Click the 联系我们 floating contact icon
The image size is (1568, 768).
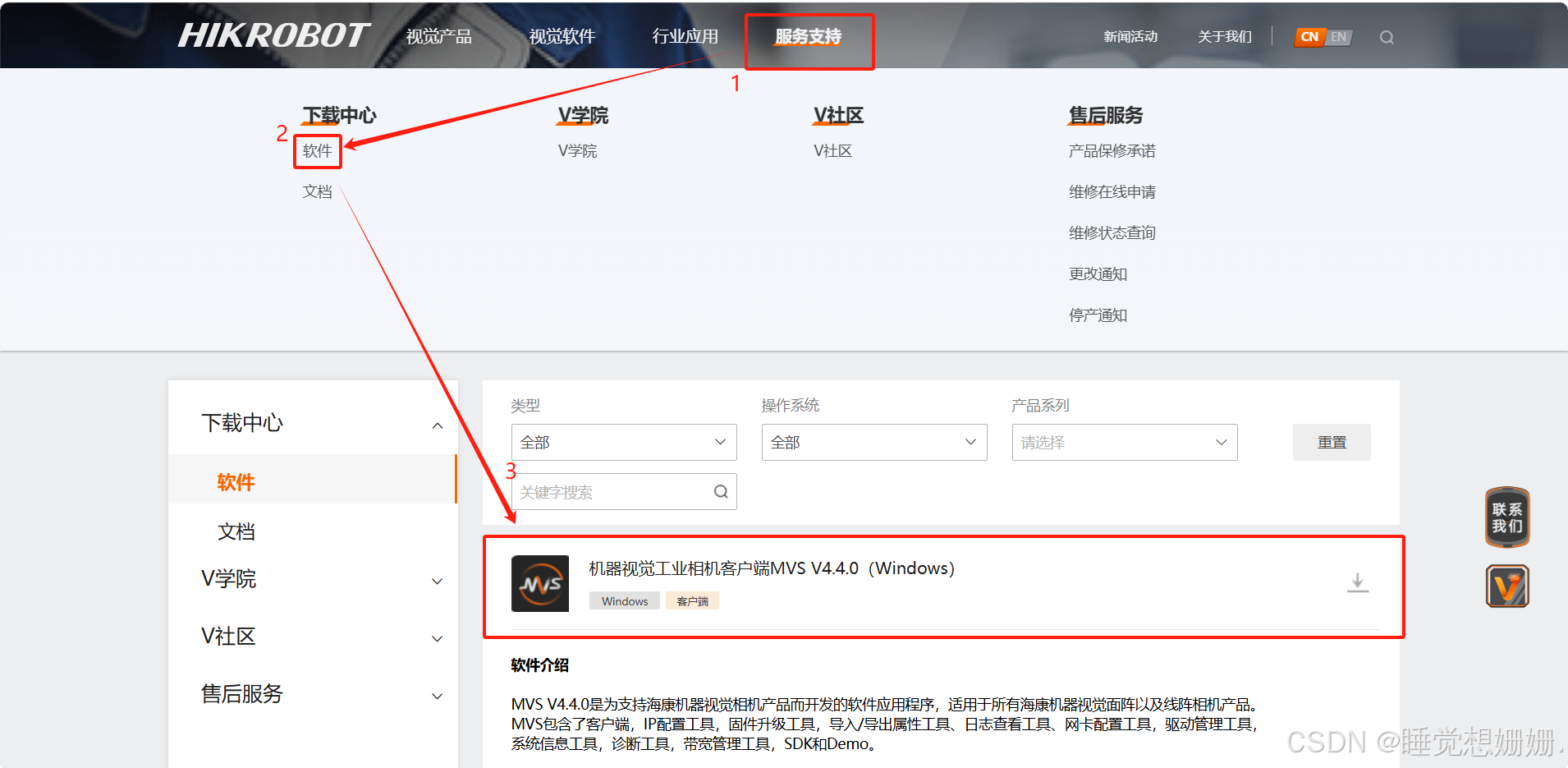[x=1507, y=517]
